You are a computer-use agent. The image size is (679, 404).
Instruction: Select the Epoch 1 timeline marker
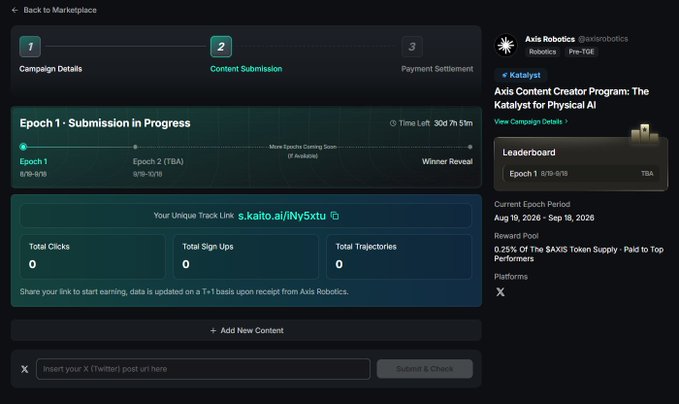[x=23, y=147]
